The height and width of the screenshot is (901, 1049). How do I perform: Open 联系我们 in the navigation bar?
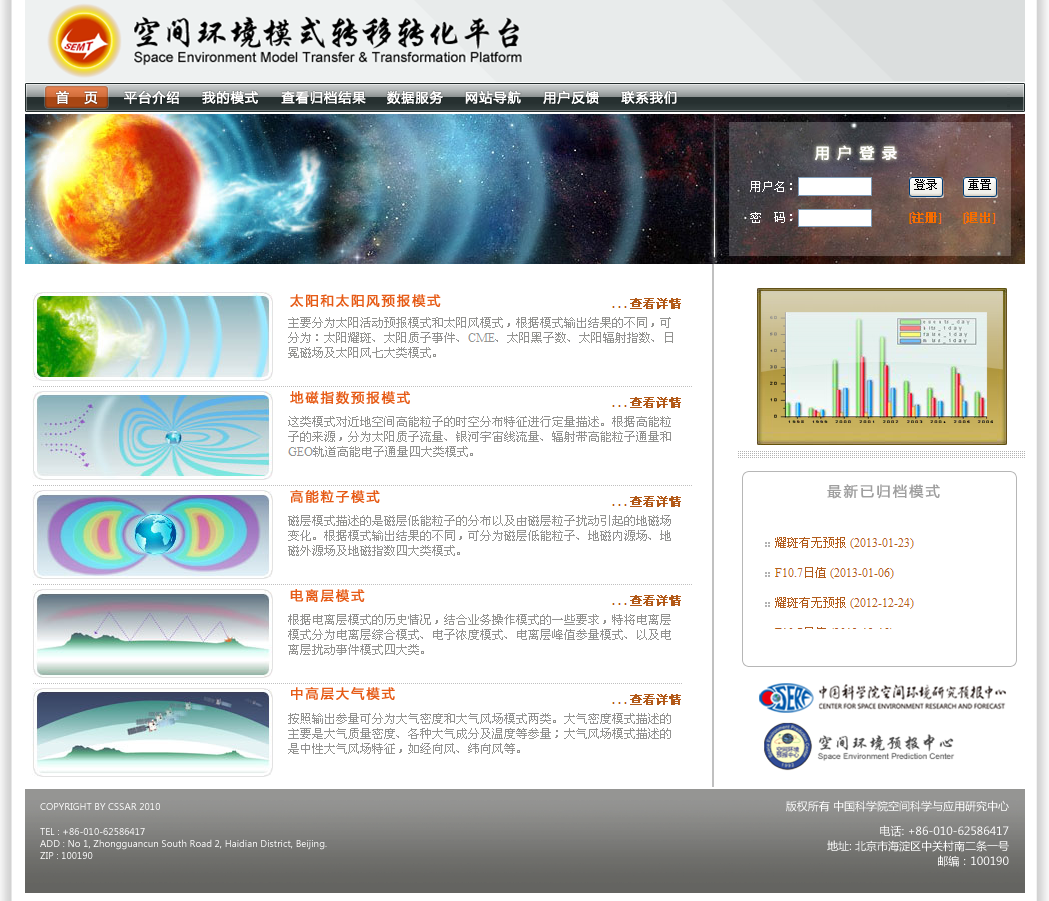[649, 98]
